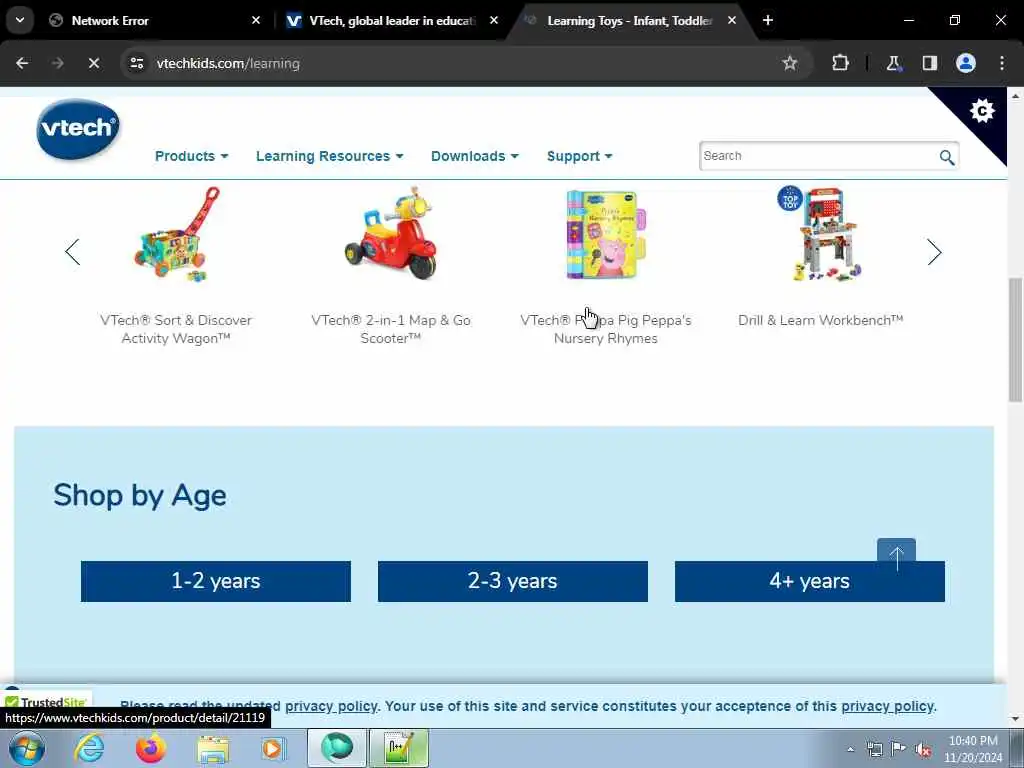Viewport: 1024px width, 768px height.
Task: Launch Firefox from taskbar
Action: coord(151,748)
